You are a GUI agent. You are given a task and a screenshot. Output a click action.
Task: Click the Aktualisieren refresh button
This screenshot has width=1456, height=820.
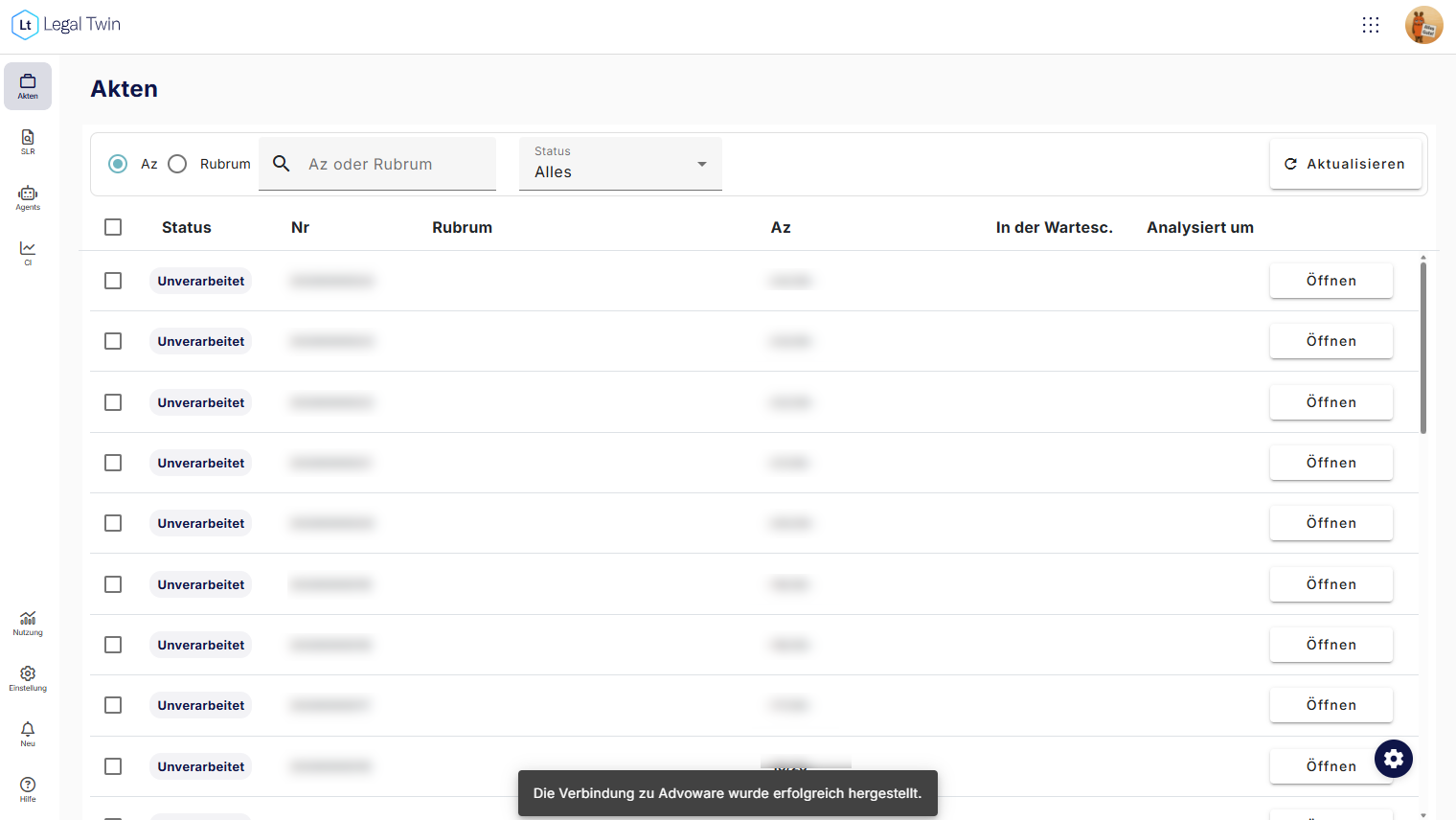[1346, 164]
